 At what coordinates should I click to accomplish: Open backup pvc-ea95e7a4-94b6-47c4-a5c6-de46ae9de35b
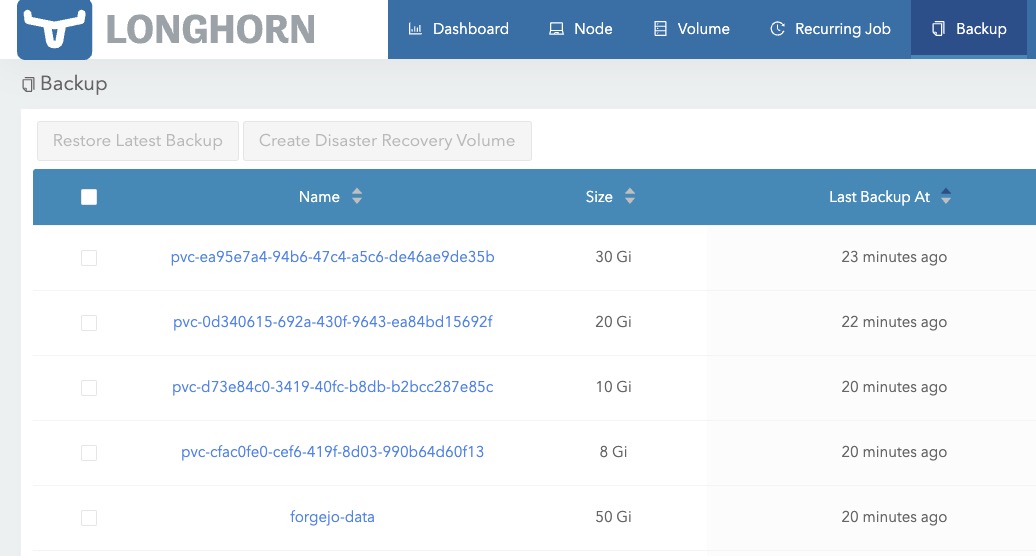coord(332,257)
